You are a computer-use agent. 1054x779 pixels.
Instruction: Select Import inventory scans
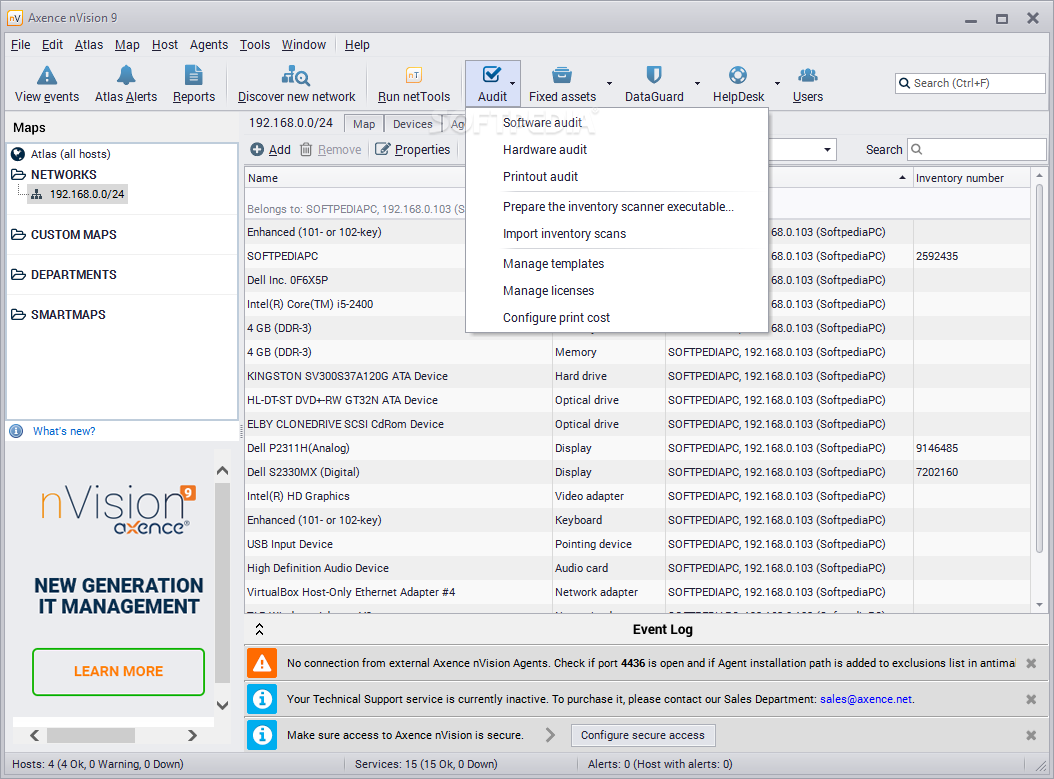(616, 233)
